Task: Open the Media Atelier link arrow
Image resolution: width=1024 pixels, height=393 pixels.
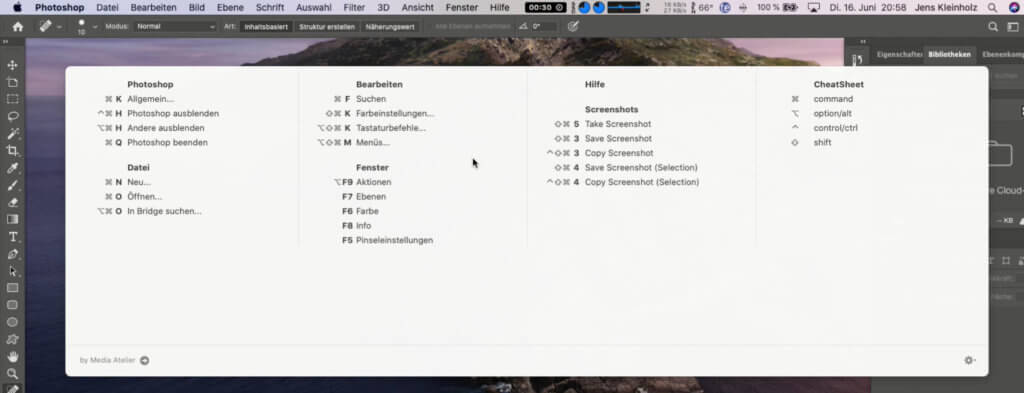Action: 144,360
